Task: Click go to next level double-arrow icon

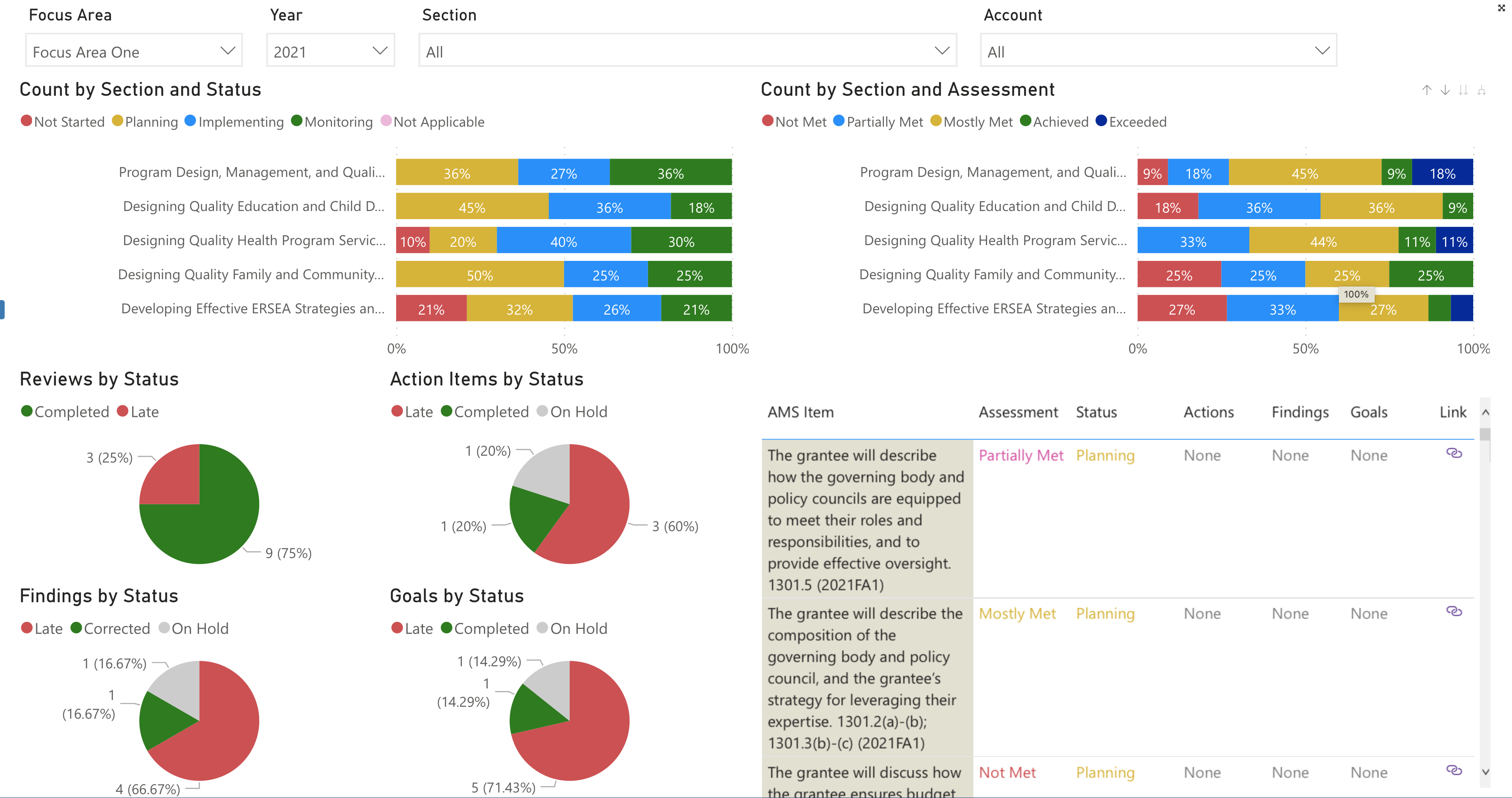Action: [1463, 90]
